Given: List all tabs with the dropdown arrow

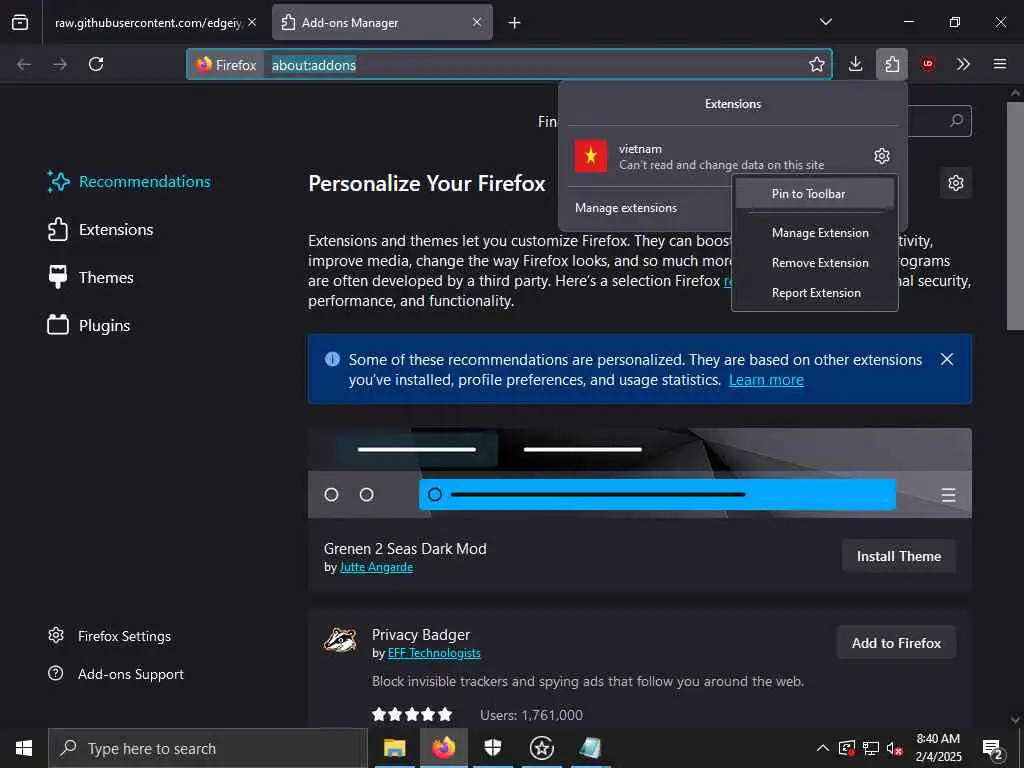Looking at the screenshot, I should click(x=825, y=22).
